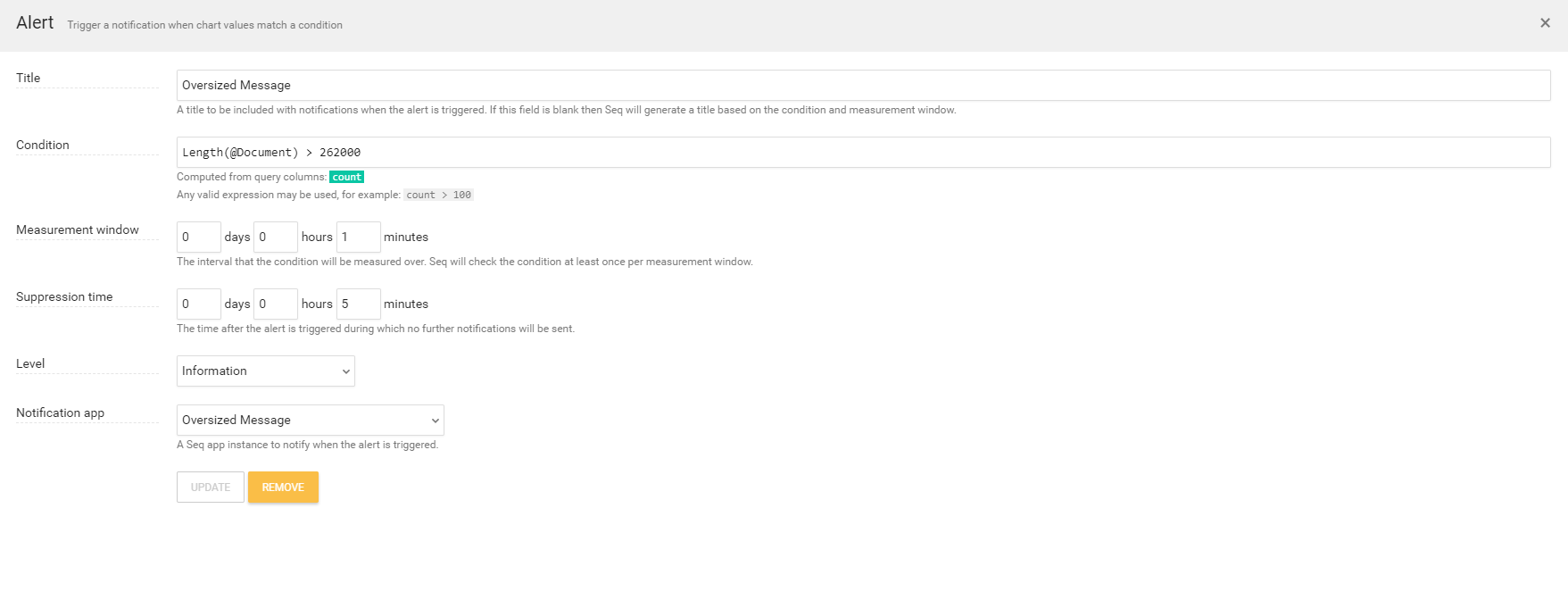
Task: Click the UPDATE button
Action: point(210,487)
